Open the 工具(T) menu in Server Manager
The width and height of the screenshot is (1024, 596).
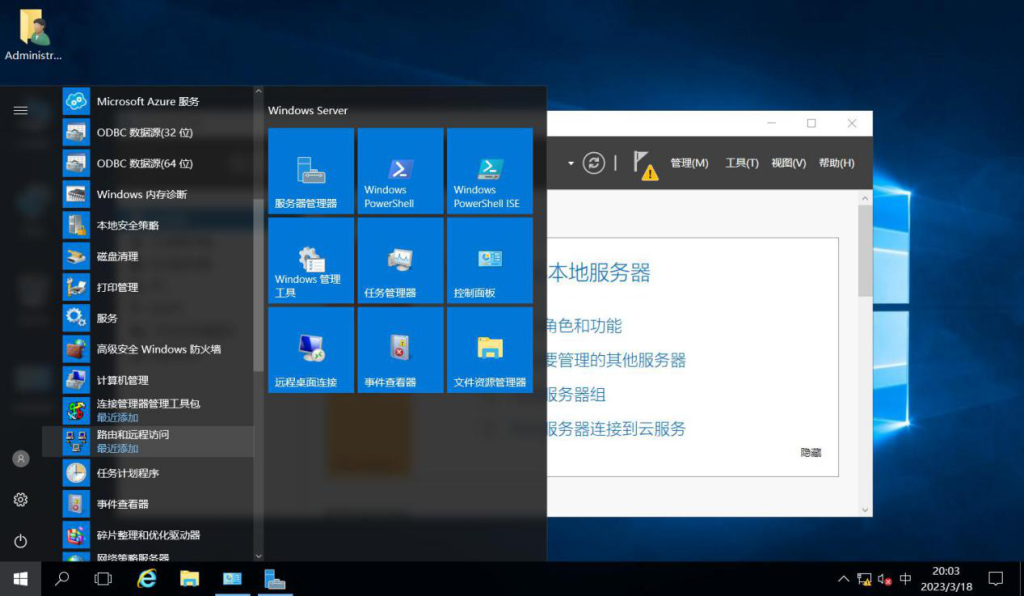point(742,163)
